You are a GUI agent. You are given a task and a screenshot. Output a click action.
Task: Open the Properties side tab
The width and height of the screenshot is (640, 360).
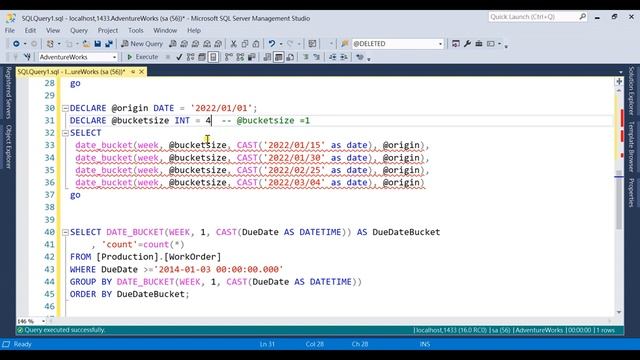pos(631,193)
